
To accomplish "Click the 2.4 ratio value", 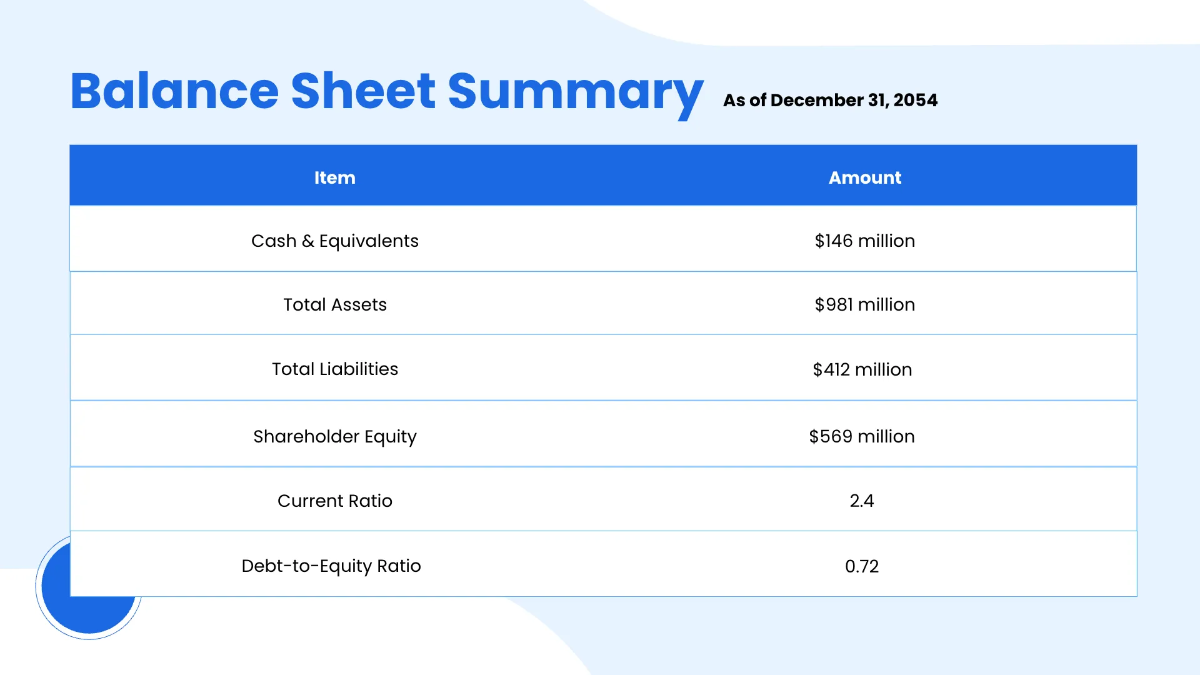I will point(862,500).
